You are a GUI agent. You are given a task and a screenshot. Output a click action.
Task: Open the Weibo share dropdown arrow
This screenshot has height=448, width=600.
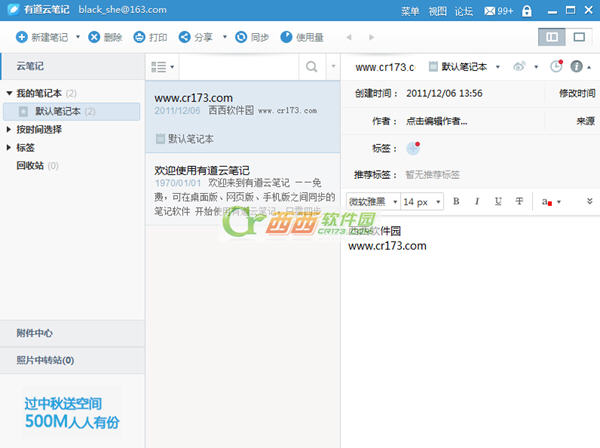tap(536, 67)
